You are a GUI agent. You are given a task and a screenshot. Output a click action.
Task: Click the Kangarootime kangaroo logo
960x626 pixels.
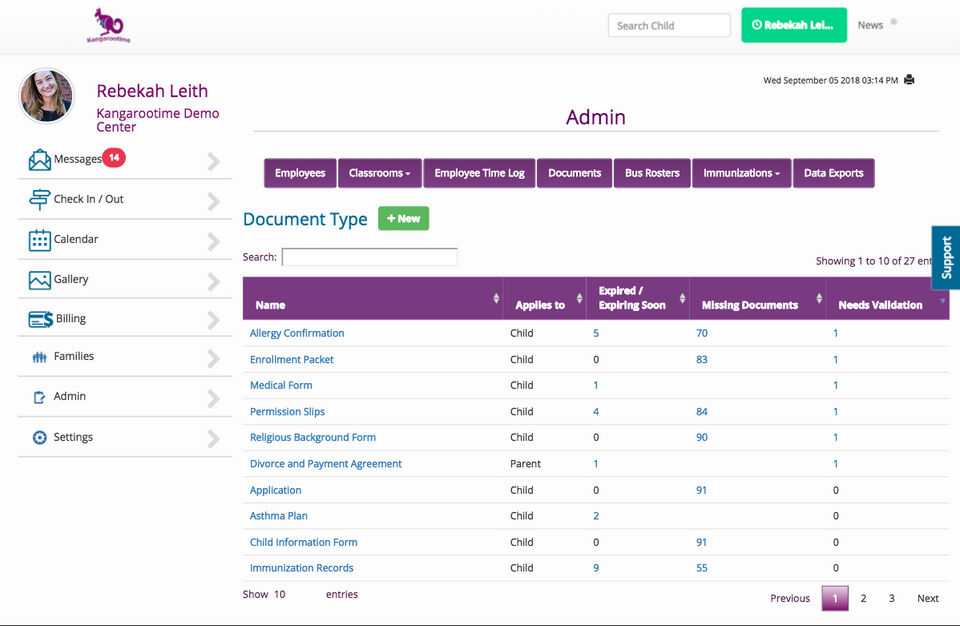[108, 25]
